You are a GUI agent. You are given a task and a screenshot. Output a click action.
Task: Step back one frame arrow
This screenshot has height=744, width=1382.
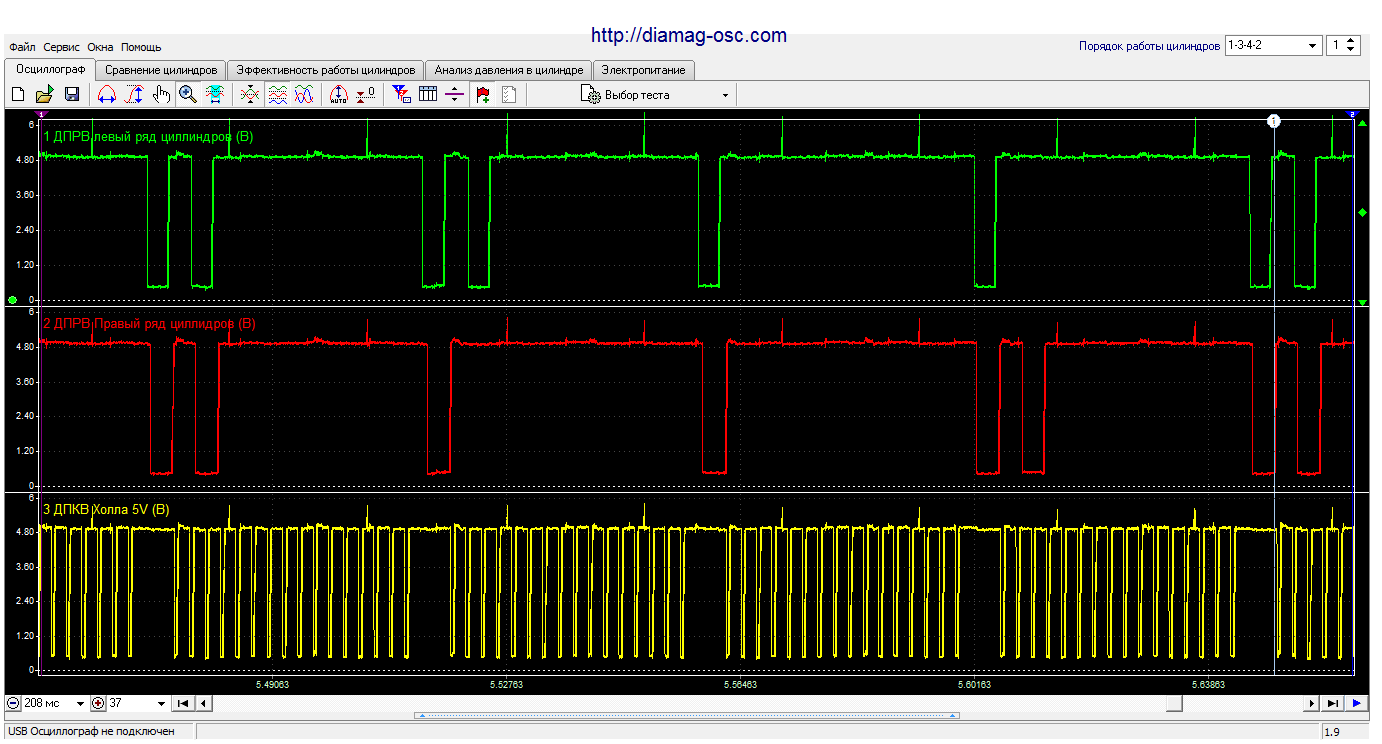coord(204,703)
